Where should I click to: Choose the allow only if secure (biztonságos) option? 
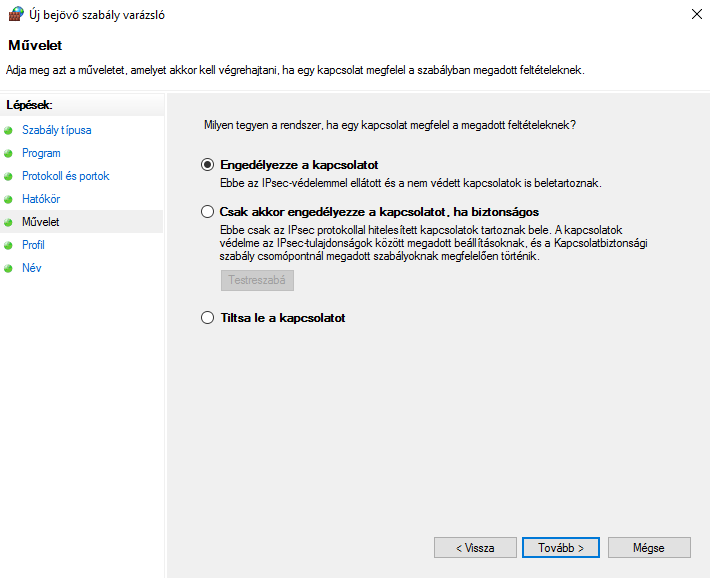pyautogui.click(x=208, y=212)
